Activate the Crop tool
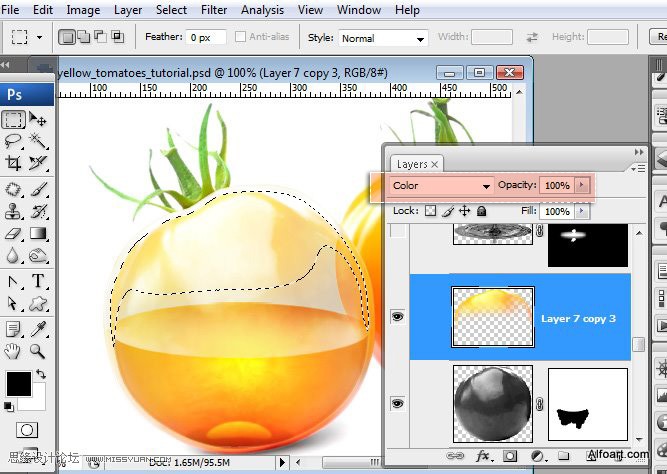 pyautogui.click(x=13, y=163)
